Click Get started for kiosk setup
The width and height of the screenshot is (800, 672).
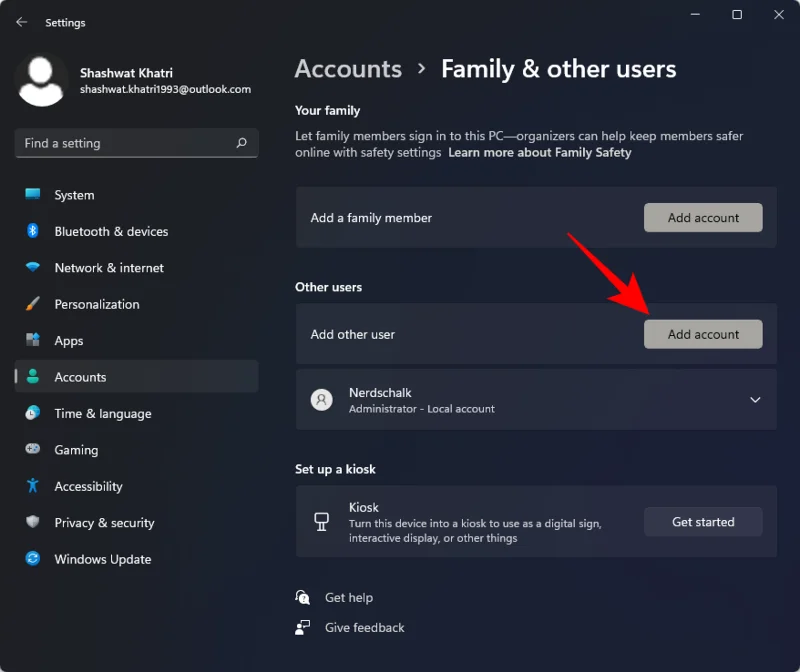tap(703, 521)
